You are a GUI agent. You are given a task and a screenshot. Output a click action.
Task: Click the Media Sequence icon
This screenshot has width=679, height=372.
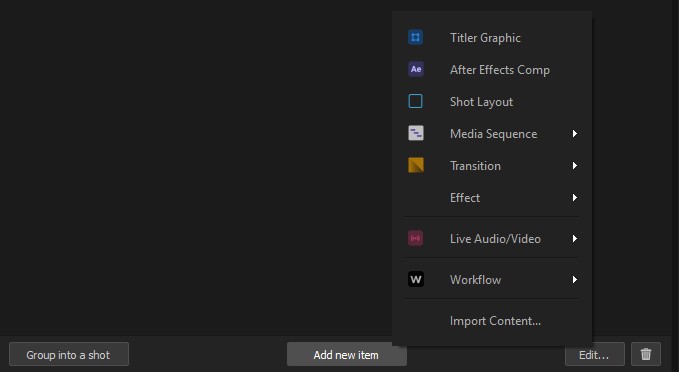[x=415, y=133]
